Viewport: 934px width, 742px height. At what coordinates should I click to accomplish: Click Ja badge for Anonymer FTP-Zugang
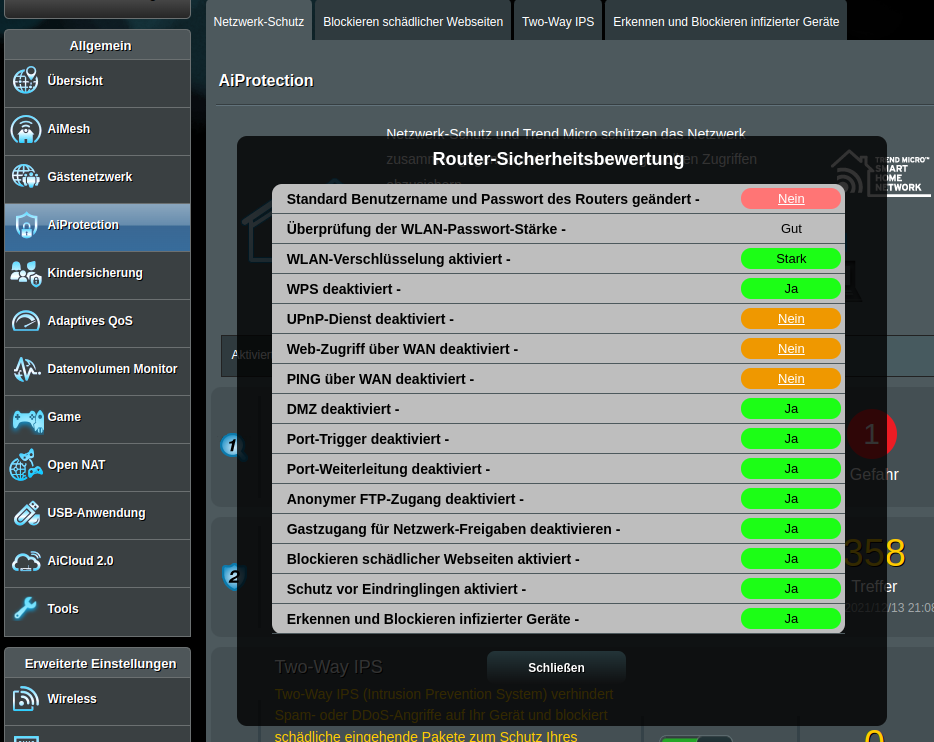791,498
